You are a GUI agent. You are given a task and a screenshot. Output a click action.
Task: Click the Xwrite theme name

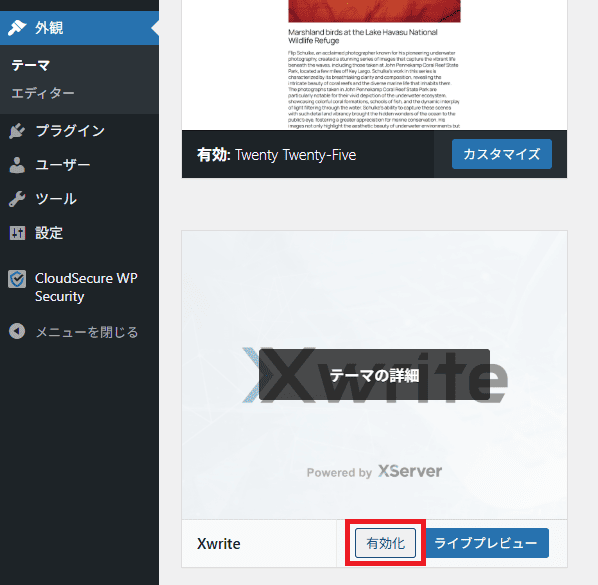[x=219, y=544]
